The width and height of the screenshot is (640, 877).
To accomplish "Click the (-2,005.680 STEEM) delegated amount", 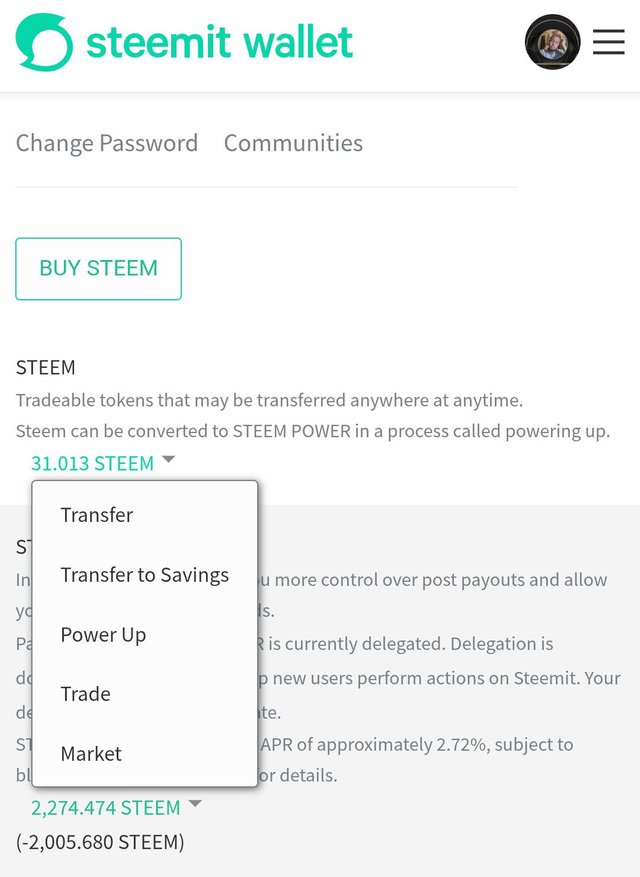I will click(x=100, y=842).
